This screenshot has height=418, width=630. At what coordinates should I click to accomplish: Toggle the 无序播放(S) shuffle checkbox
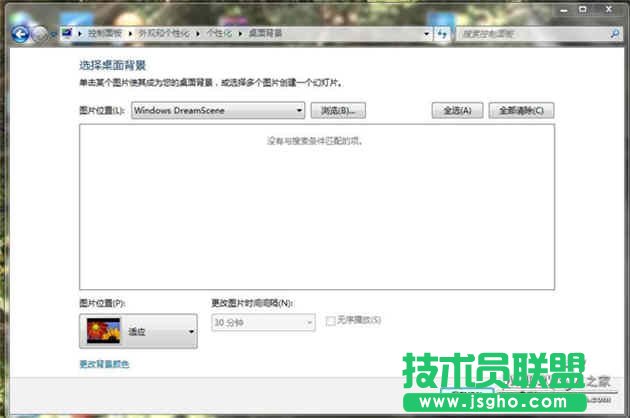tap(330, 321)
